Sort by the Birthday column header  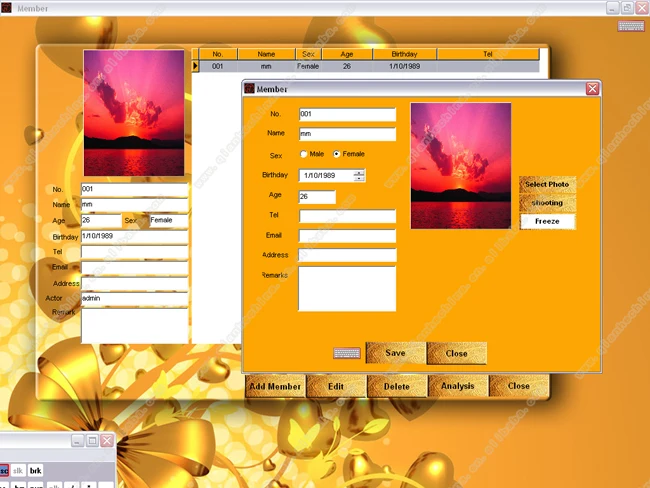click(404, 54)
